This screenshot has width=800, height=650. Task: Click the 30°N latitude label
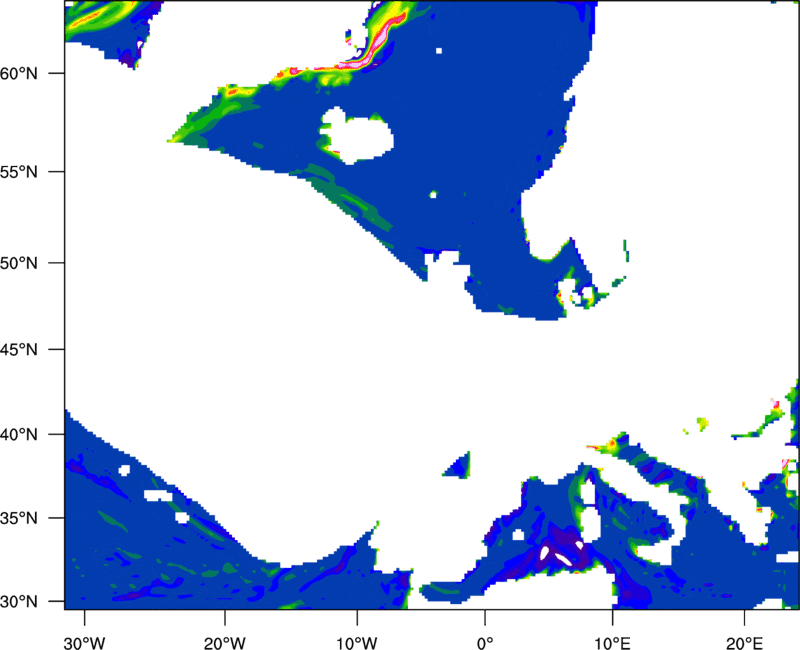19,602
